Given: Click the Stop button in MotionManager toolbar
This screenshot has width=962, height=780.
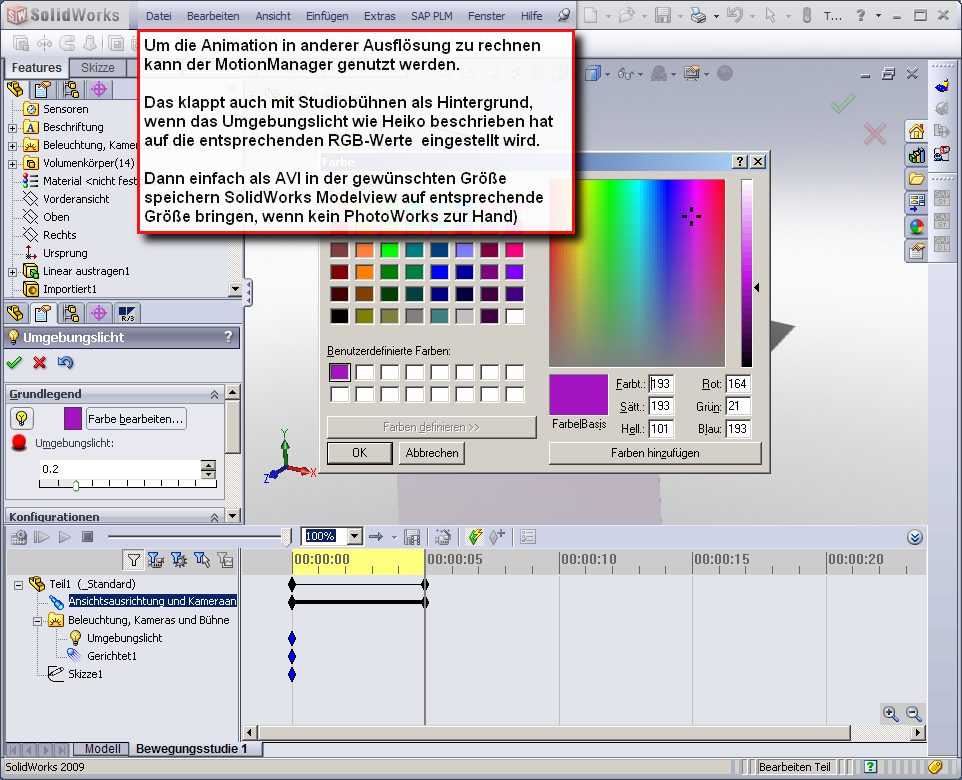Looking at the screenshot, I should pyautogui.click(x=88, y=537).
